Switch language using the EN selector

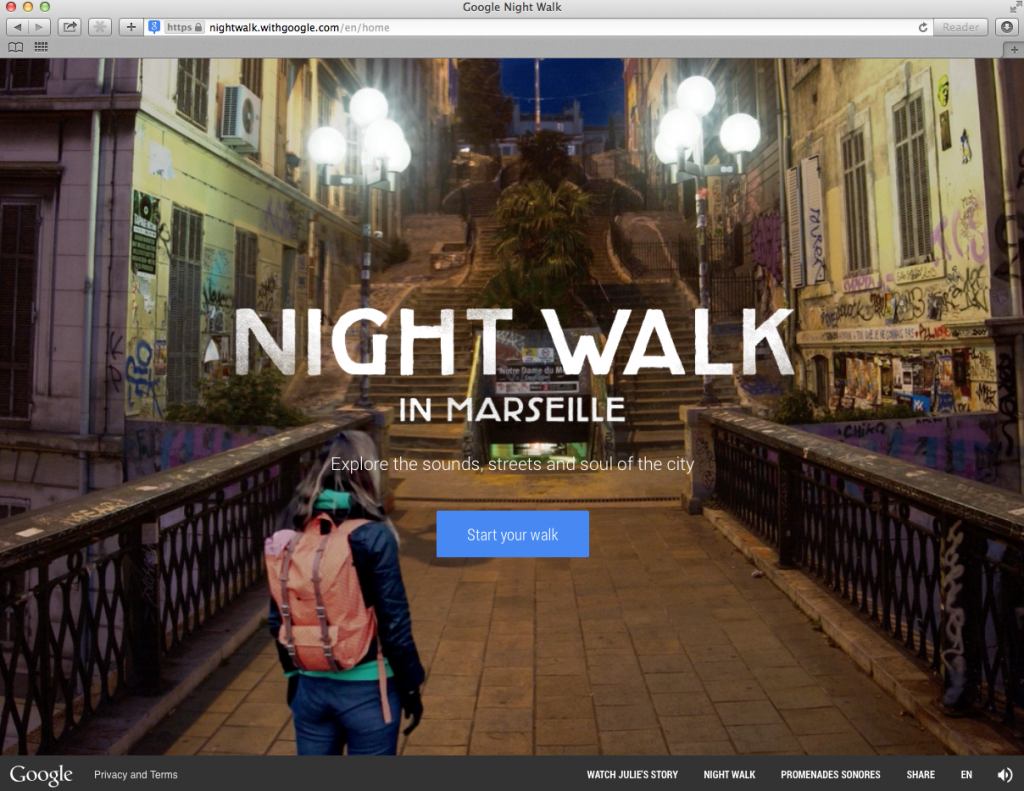[x=967, y=775]
